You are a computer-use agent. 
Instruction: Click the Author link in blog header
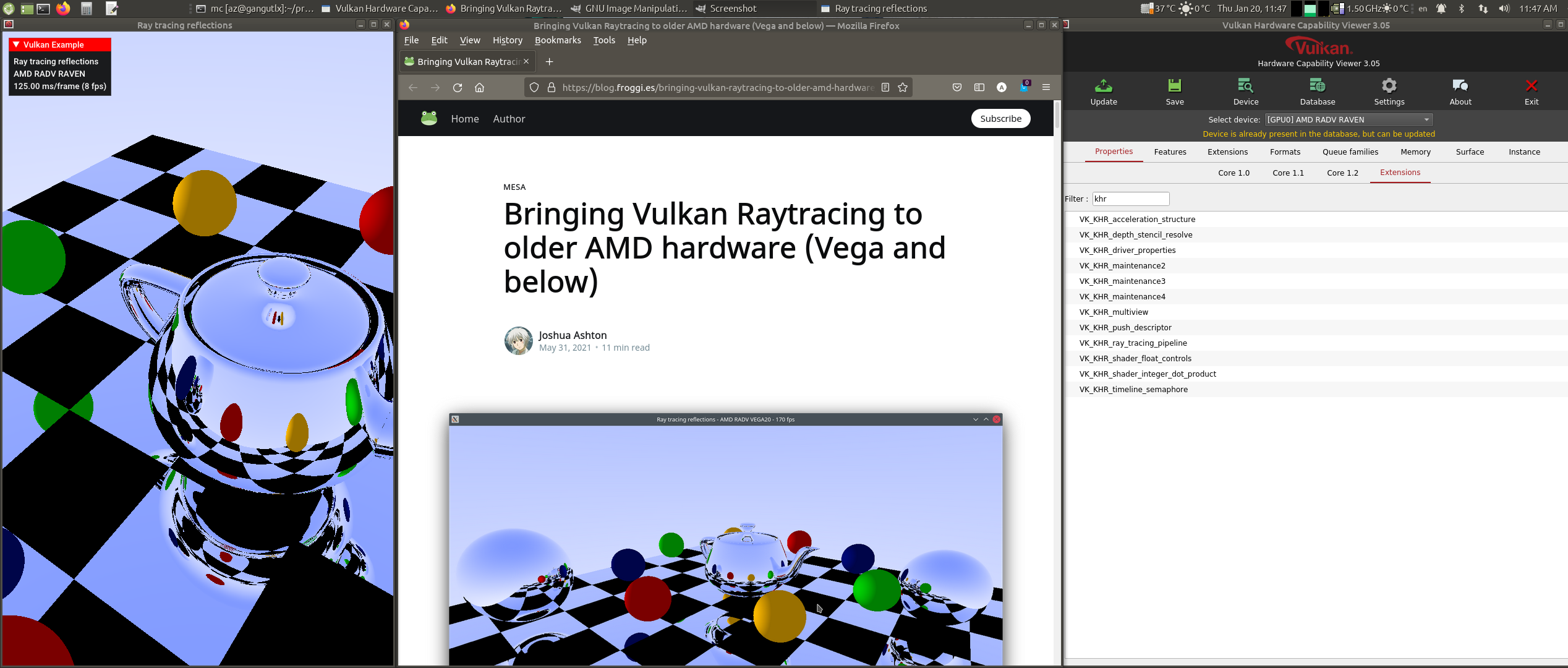click(x=509, y=118)
